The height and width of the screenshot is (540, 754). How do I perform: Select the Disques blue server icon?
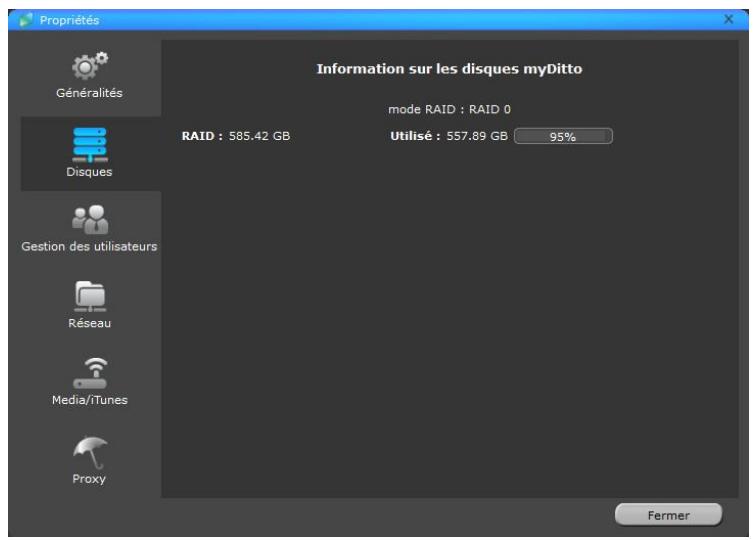coord(90,145)
